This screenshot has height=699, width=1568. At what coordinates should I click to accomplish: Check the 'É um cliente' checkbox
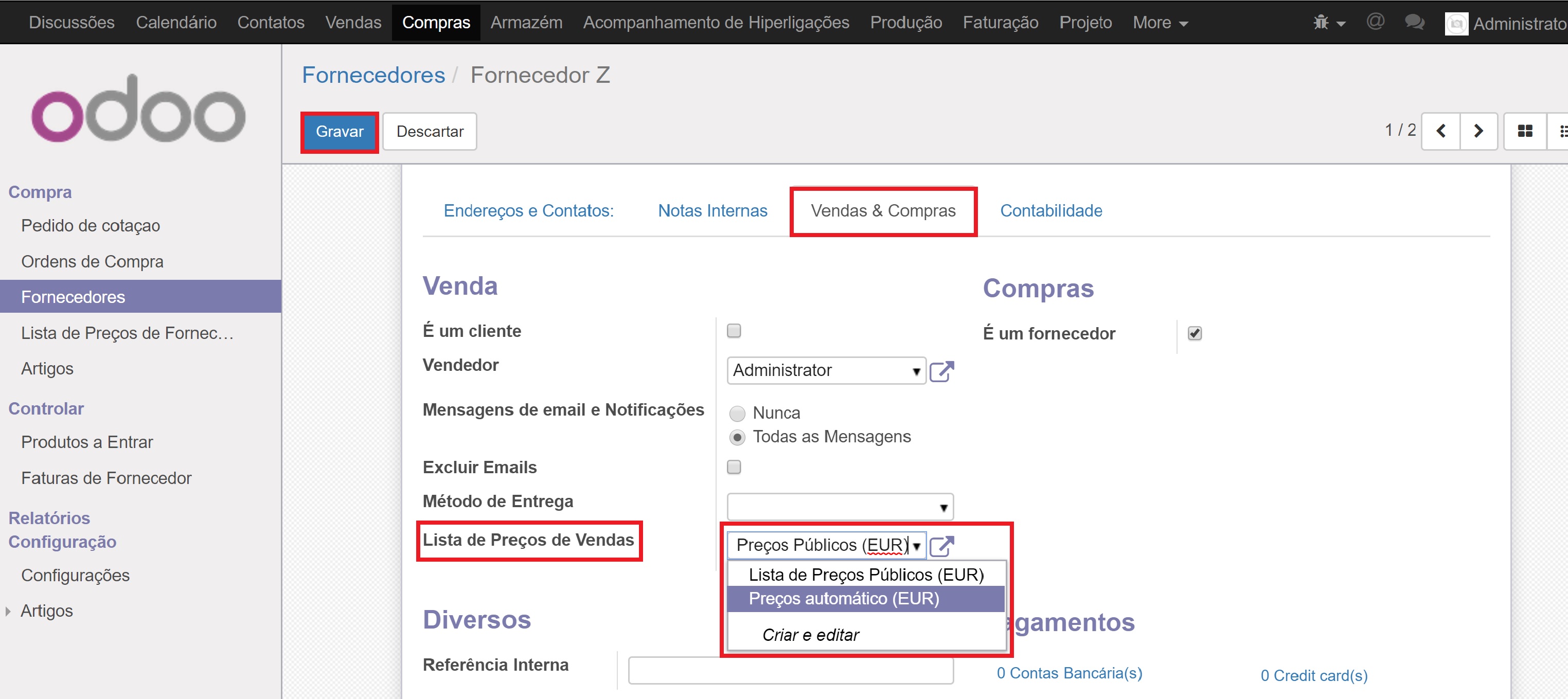tap(734, 330)
